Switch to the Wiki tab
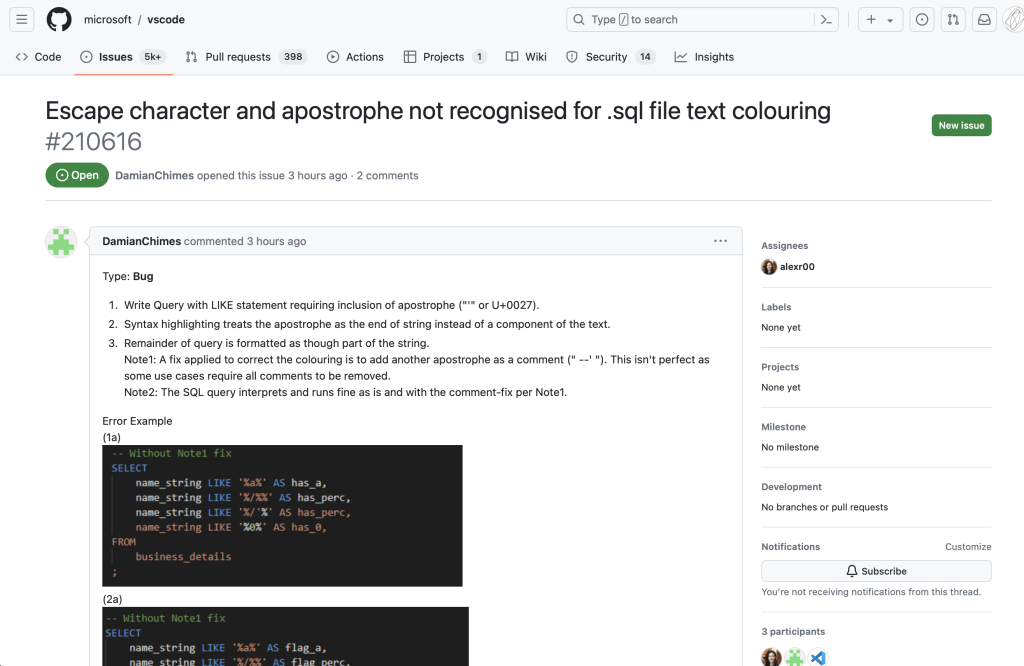This screenshot has width=1024, height=666. click(526, 57)
